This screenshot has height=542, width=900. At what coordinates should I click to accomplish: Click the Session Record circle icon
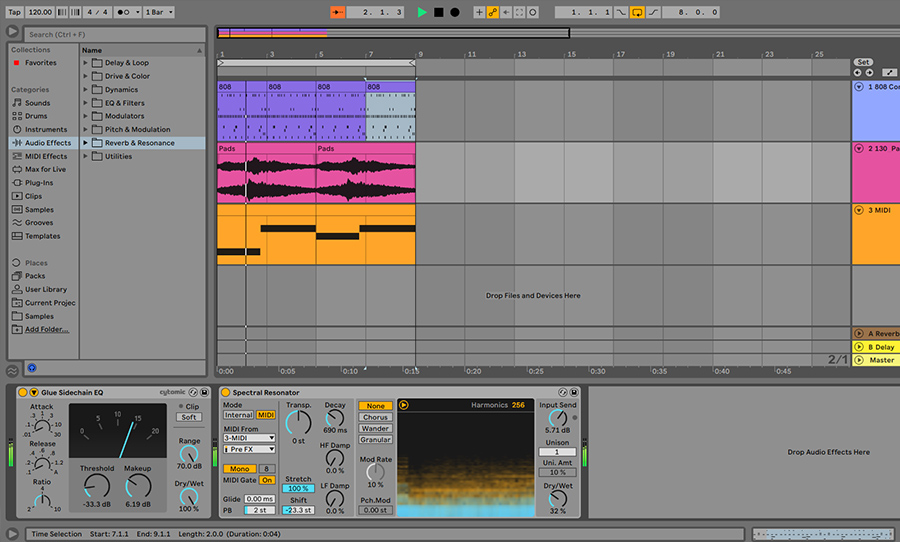[533, 12]
